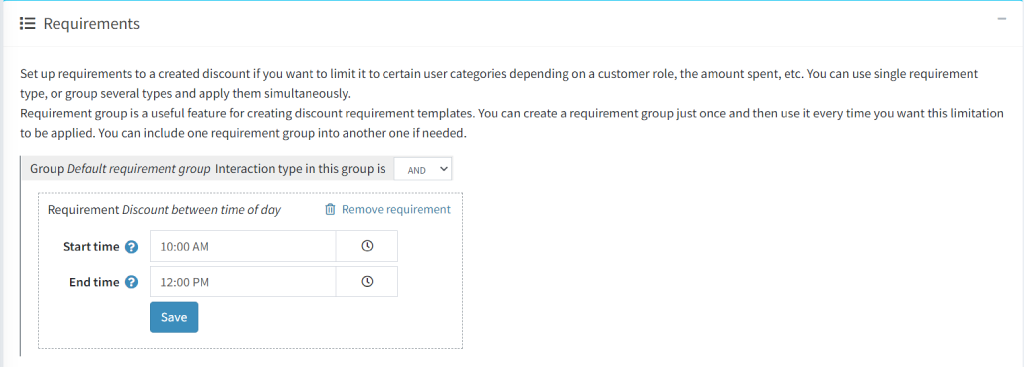
Task: Click the Requirements list icon in header
Action: coord(27,24)
